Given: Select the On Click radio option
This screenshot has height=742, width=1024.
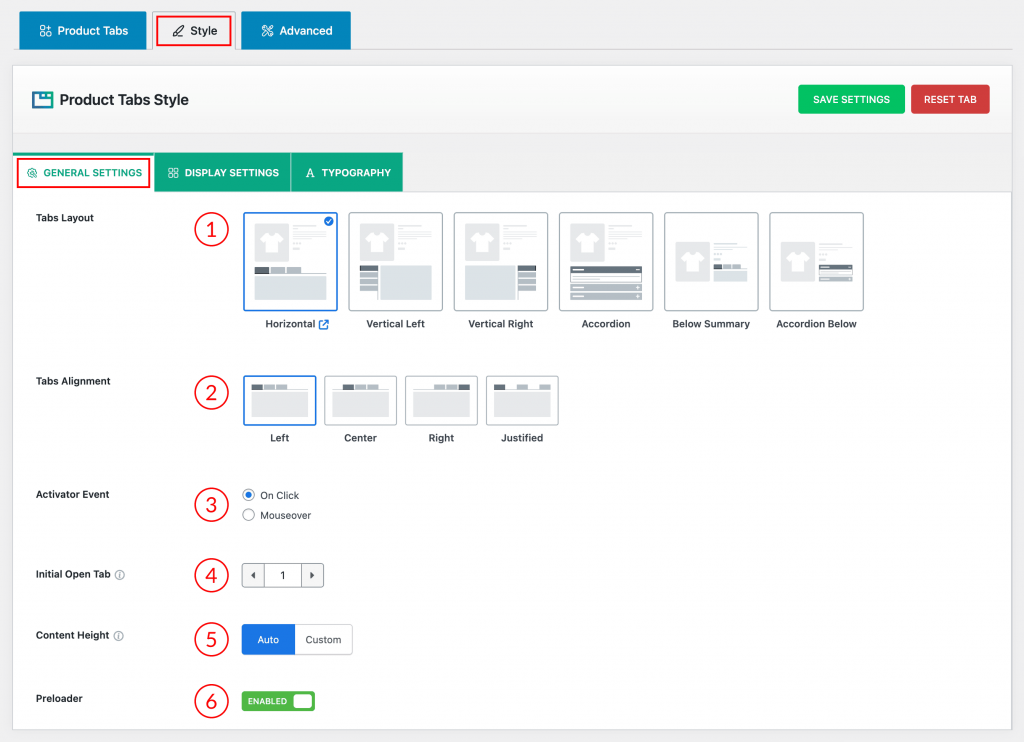Looking at the screenshot, I should (x=249, y=495).
